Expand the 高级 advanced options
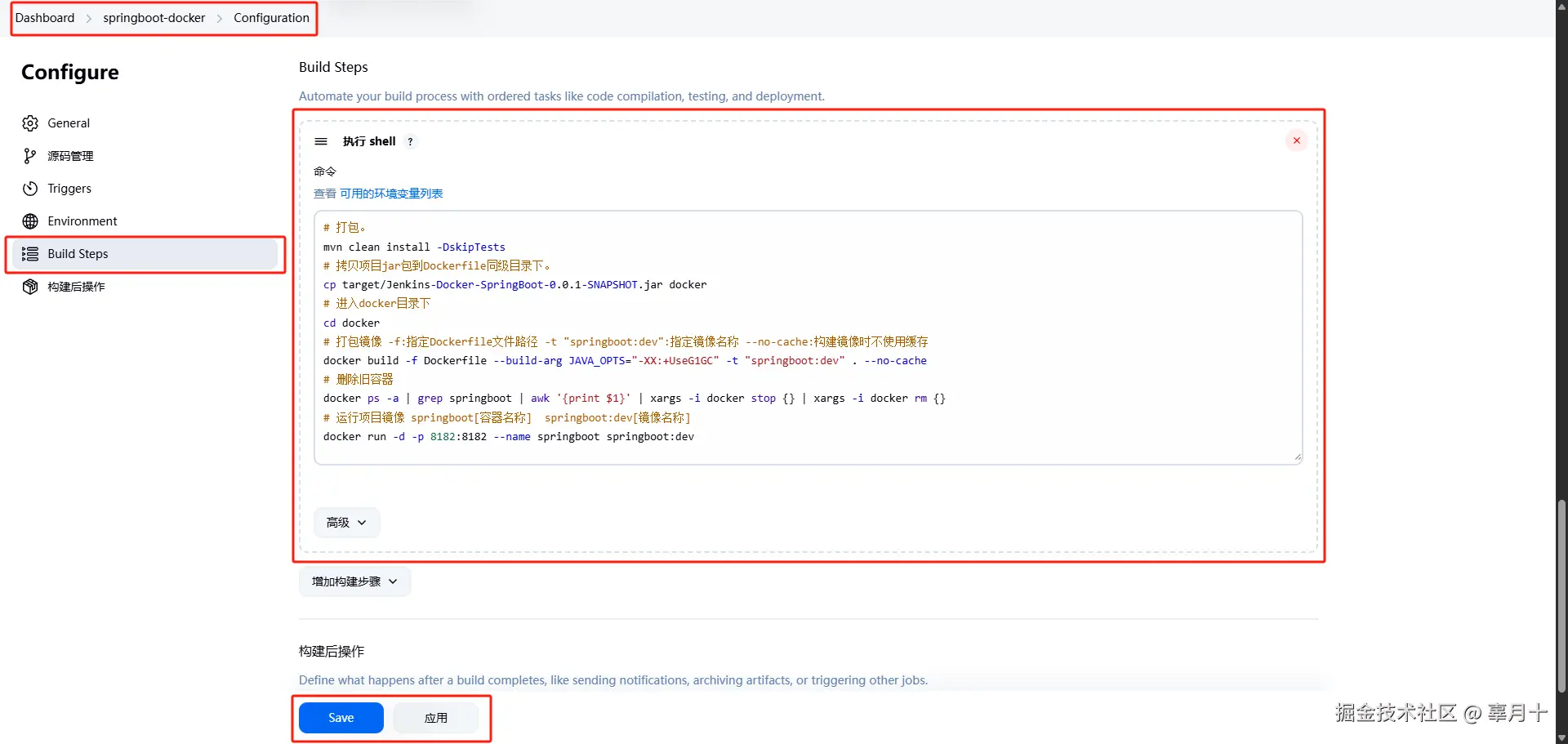1568x744 pixels. (346, 523)
